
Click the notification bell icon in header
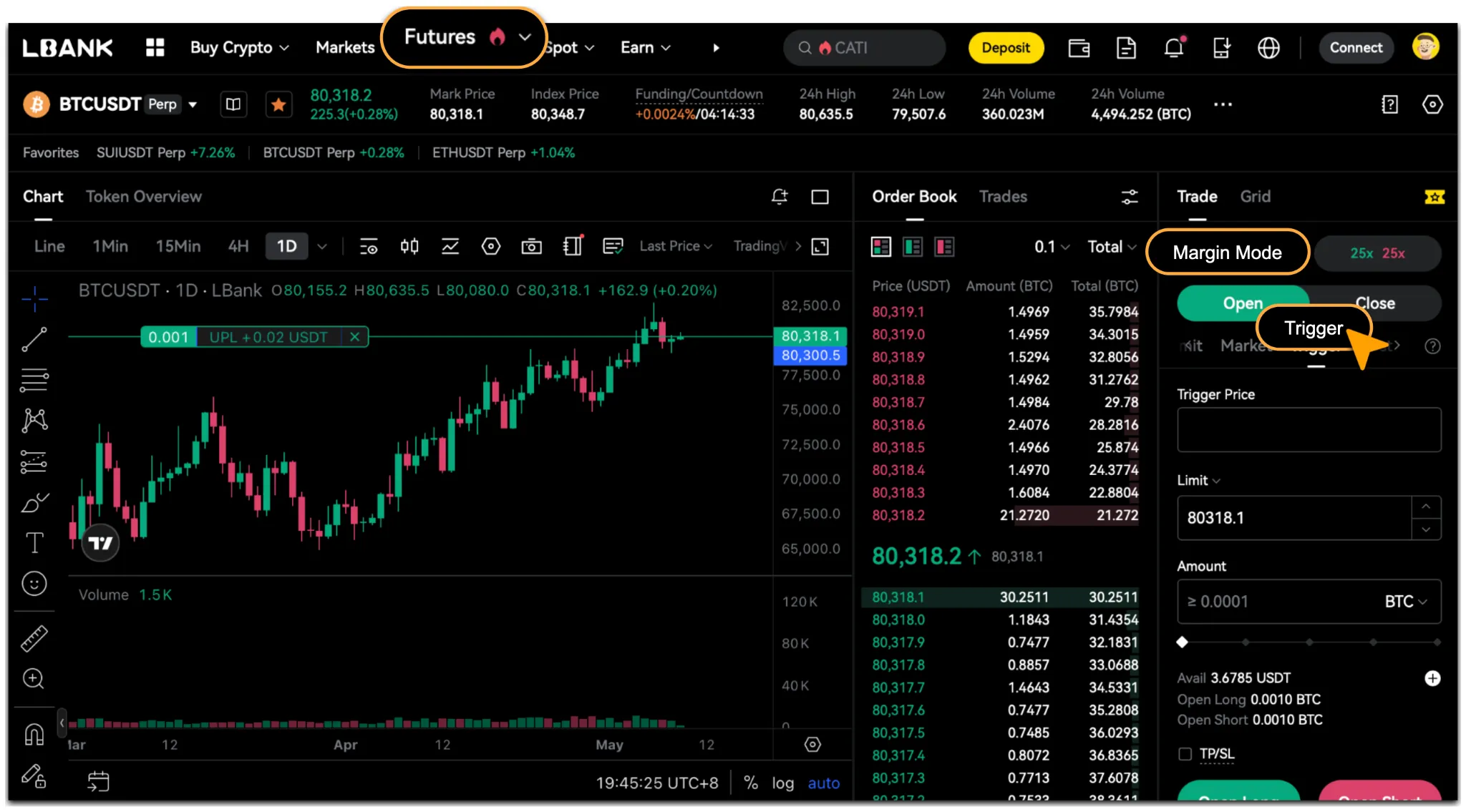click(1173, 48)
